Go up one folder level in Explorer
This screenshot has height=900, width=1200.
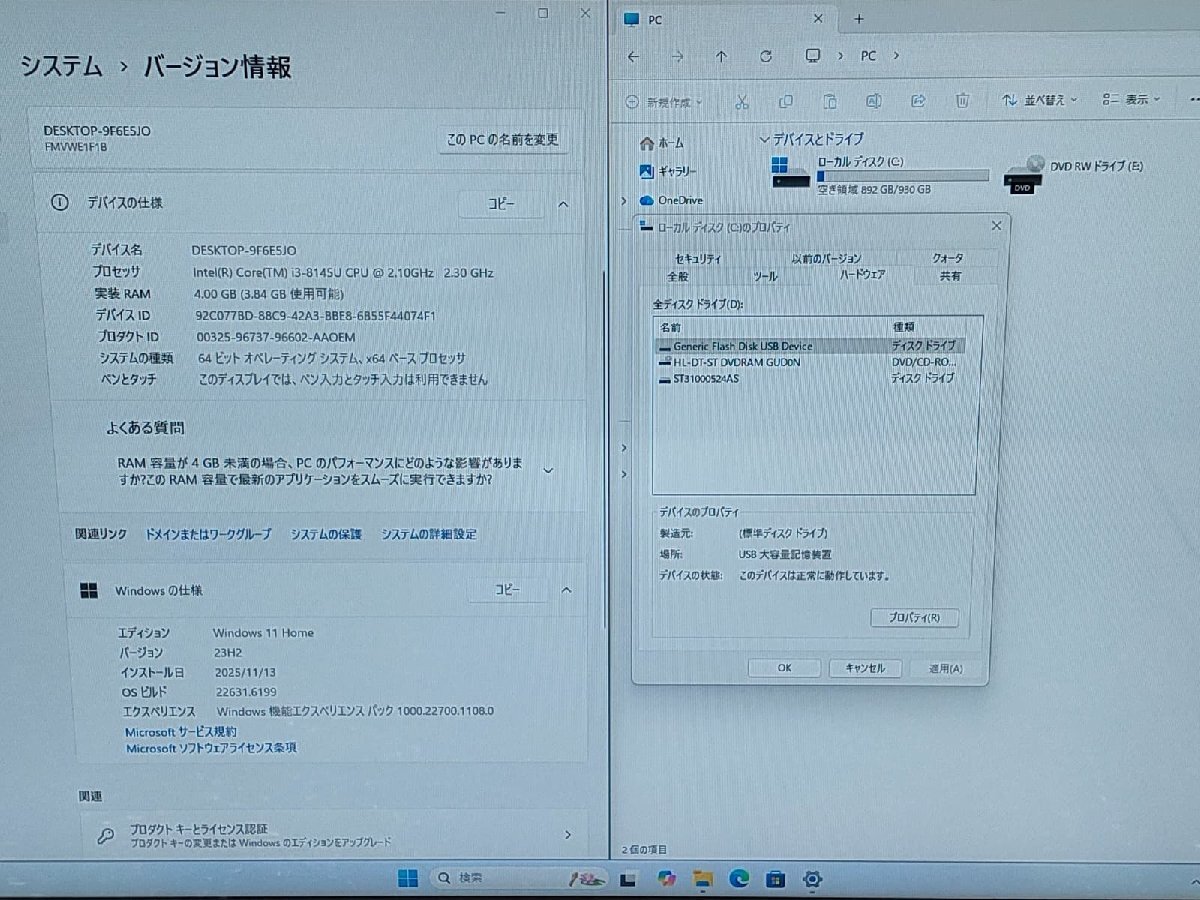click(x=721, y=57)
